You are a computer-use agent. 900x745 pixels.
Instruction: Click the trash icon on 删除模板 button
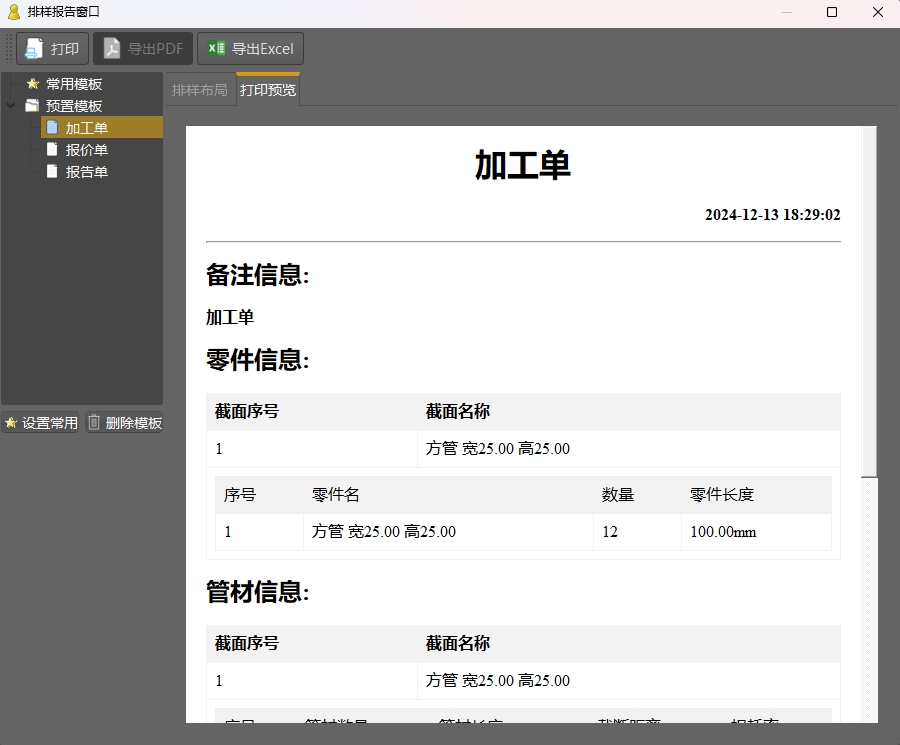(x=94, y=422)
